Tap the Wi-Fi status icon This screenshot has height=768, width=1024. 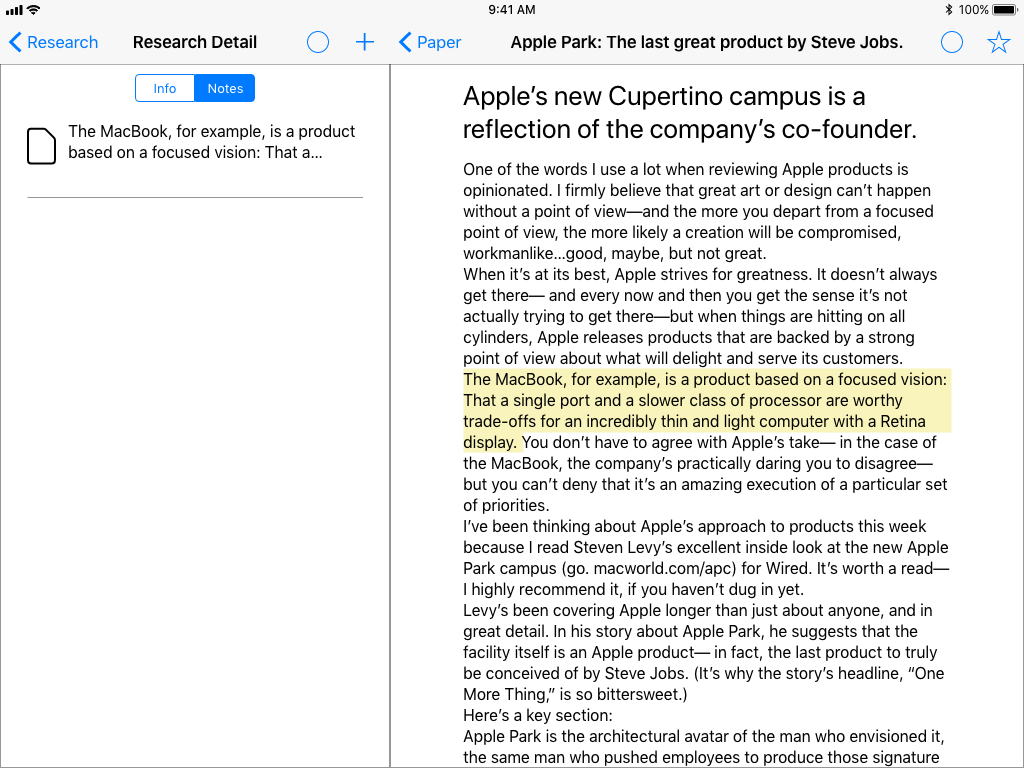coord(33,10)
